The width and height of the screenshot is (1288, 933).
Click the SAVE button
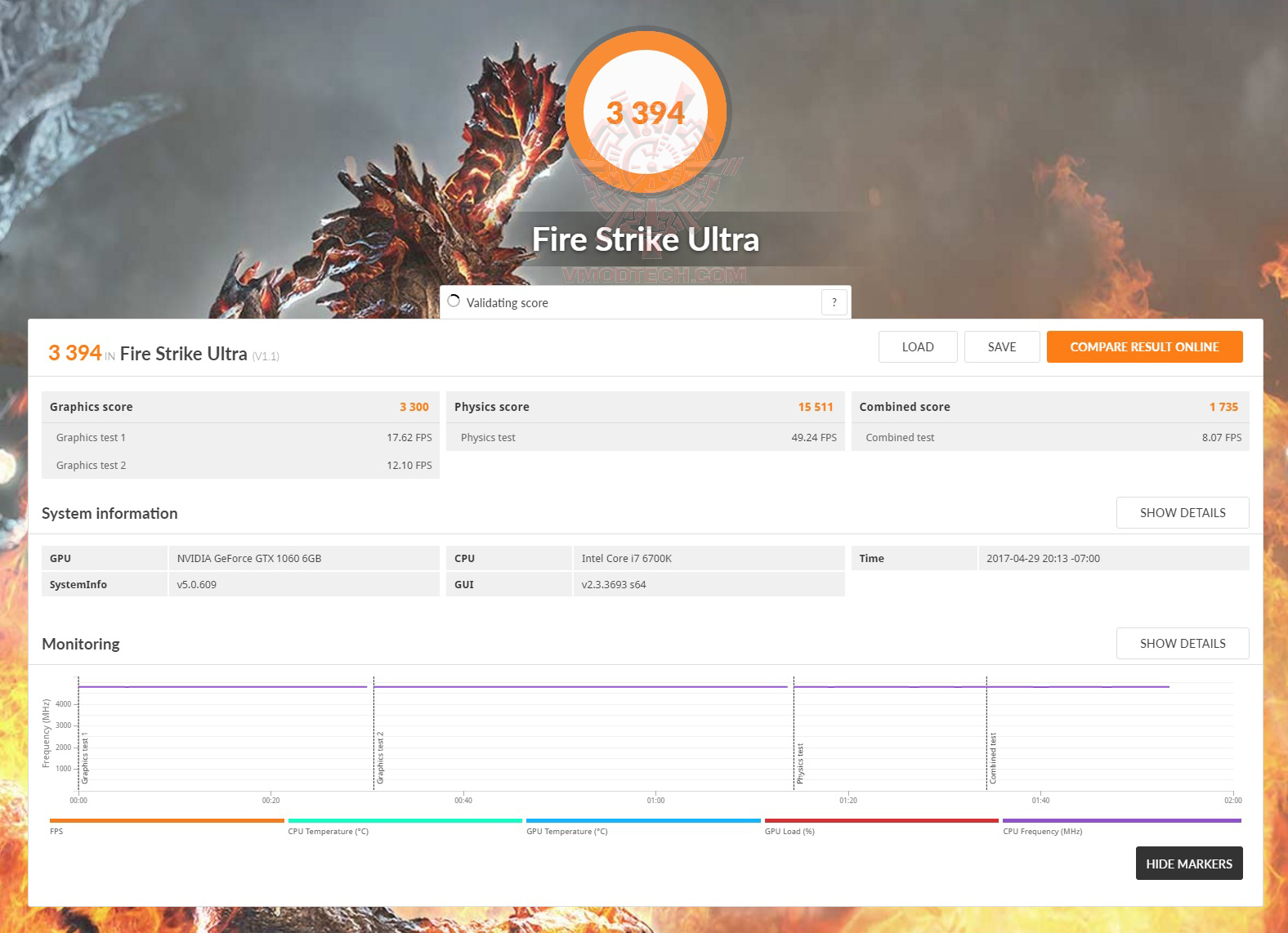[1002, 346]
